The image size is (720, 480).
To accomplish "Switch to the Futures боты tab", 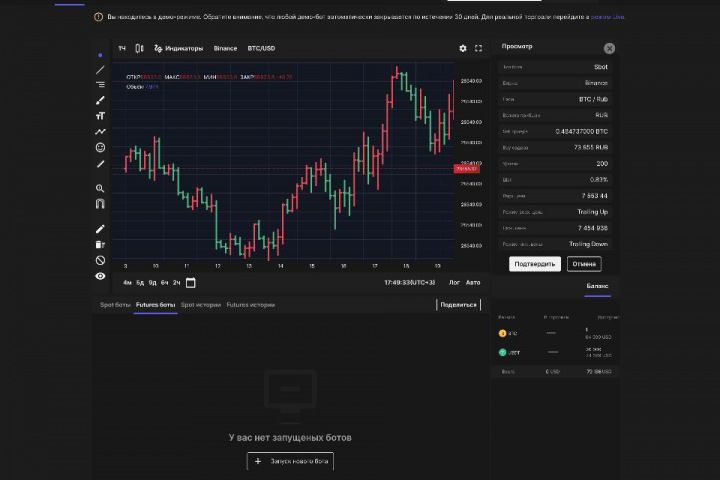I will point(156,305).
